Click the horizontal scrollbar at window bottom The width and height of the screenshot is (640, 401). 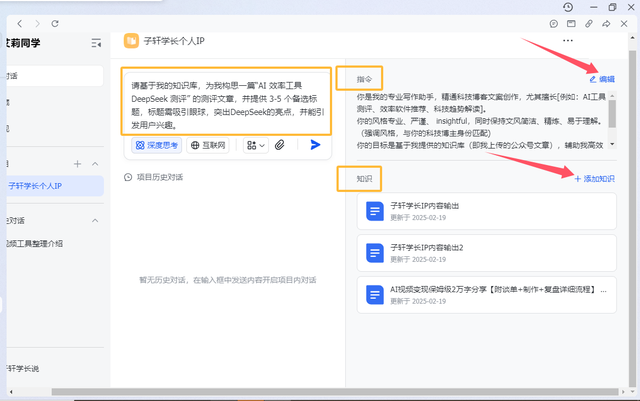coord(335,392)
